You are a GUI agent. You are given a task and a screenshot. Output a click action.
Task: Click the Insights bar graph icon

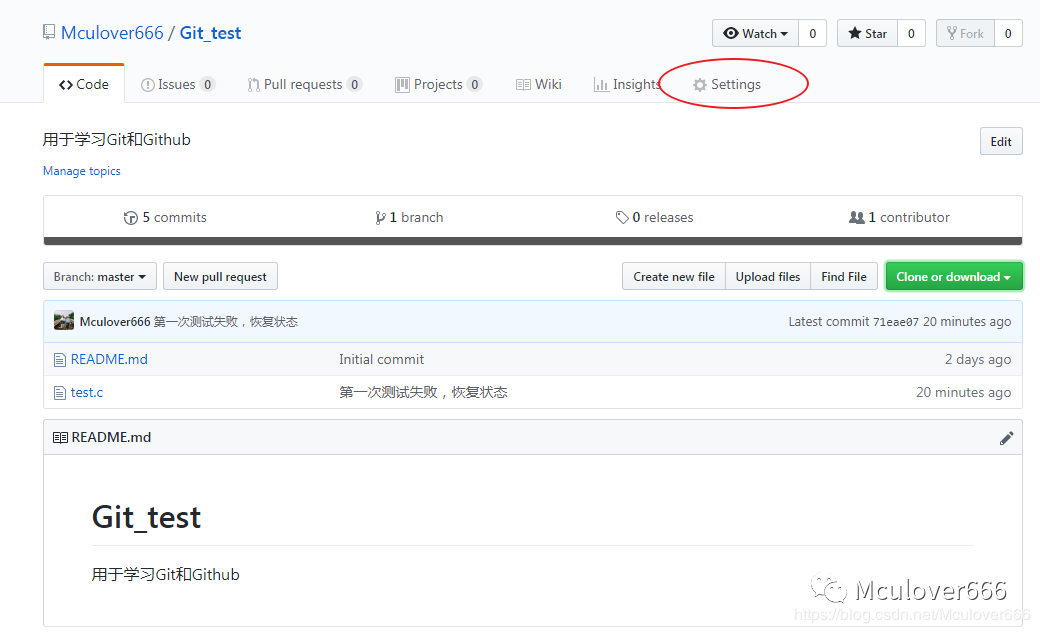(x=601, y=85)
